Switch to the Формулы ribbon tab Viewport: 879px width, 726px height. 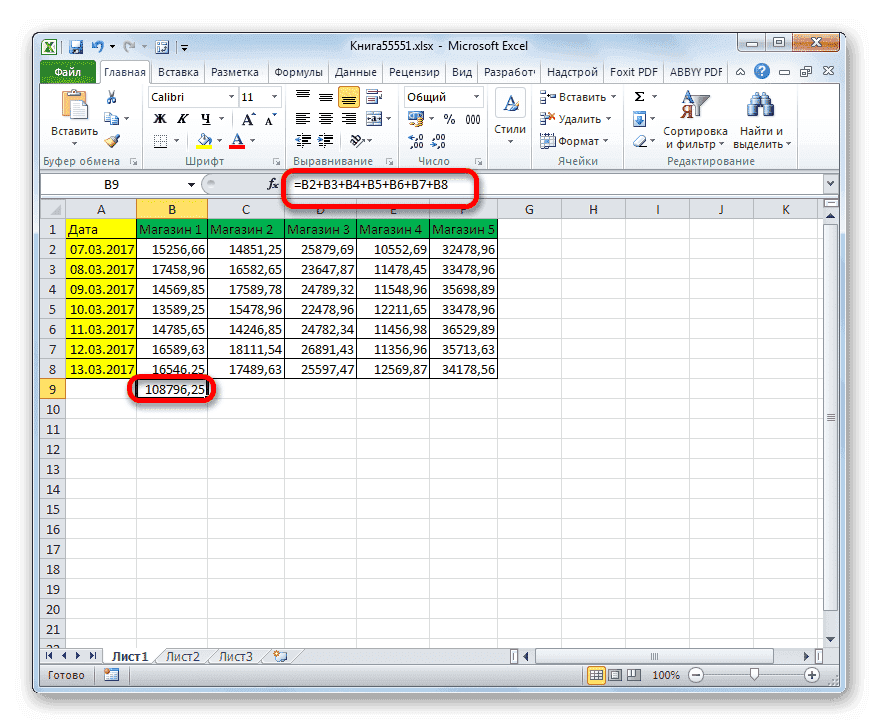point(299,71)
